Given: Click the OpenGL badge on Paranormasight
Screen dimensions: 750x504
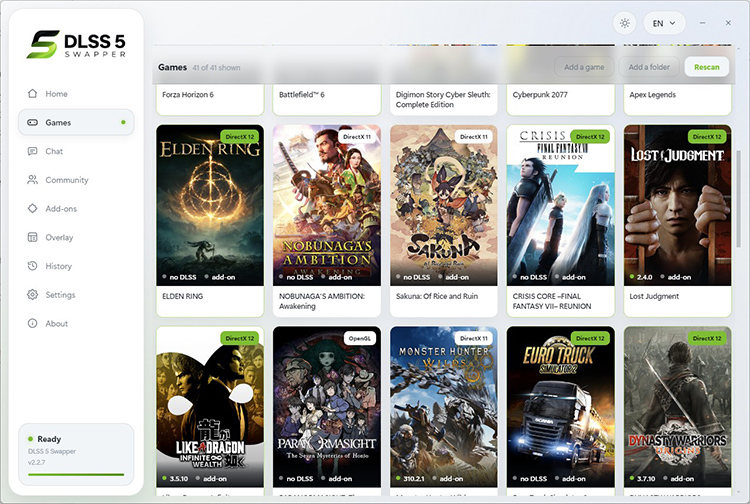Looking at the screenshot, I should pyautogui.click(x=360, y=339).
